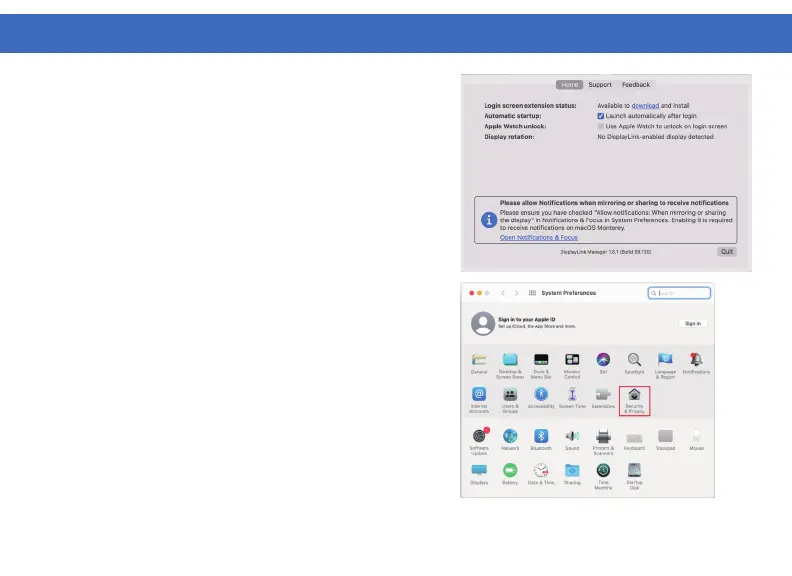Screen dimensions: 792x576
Task: Switch to the Feedback tab
Action: [x=635, y=85]
